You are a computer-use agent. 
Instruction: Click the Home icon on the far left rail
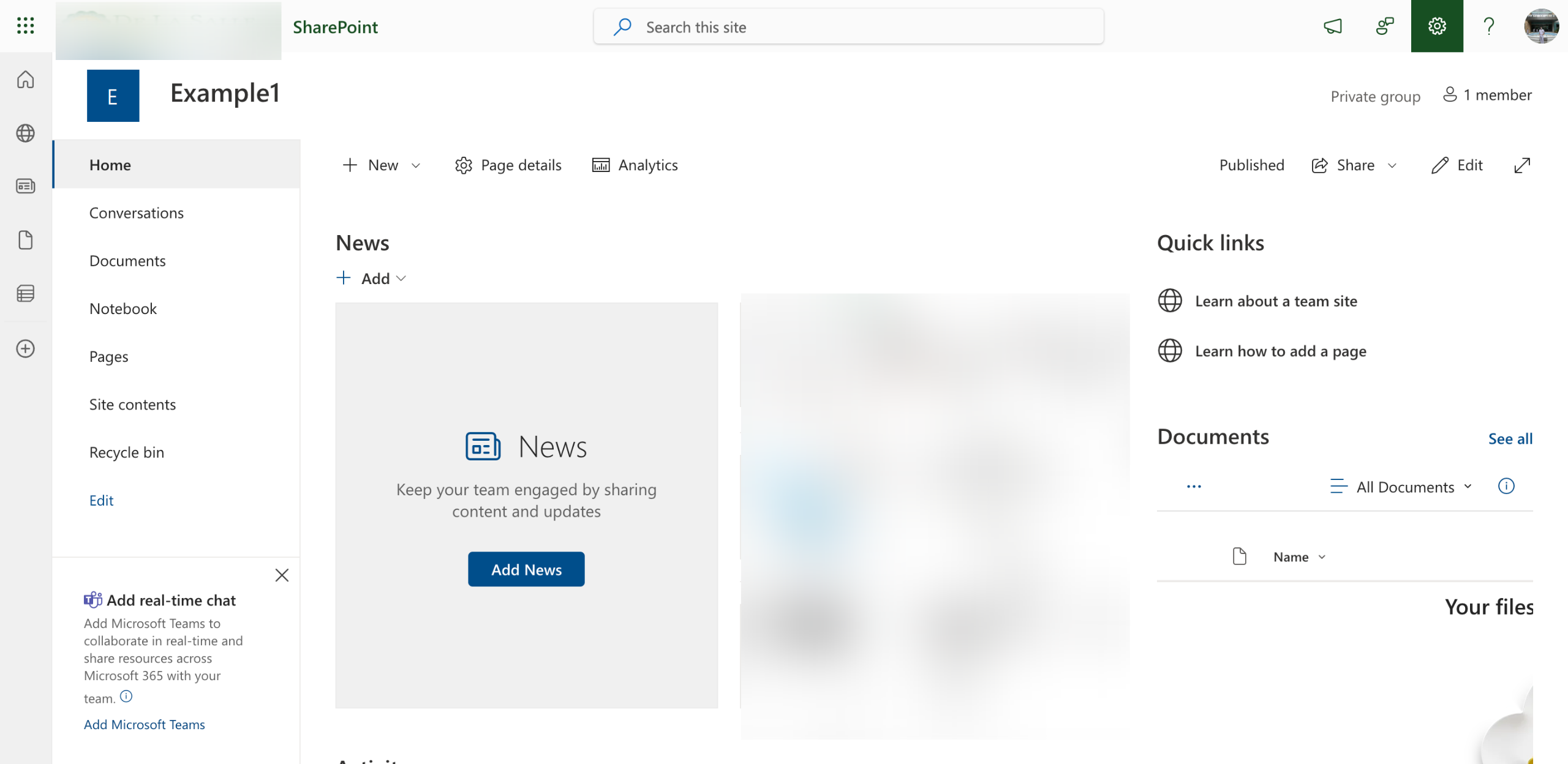(25, 79)
